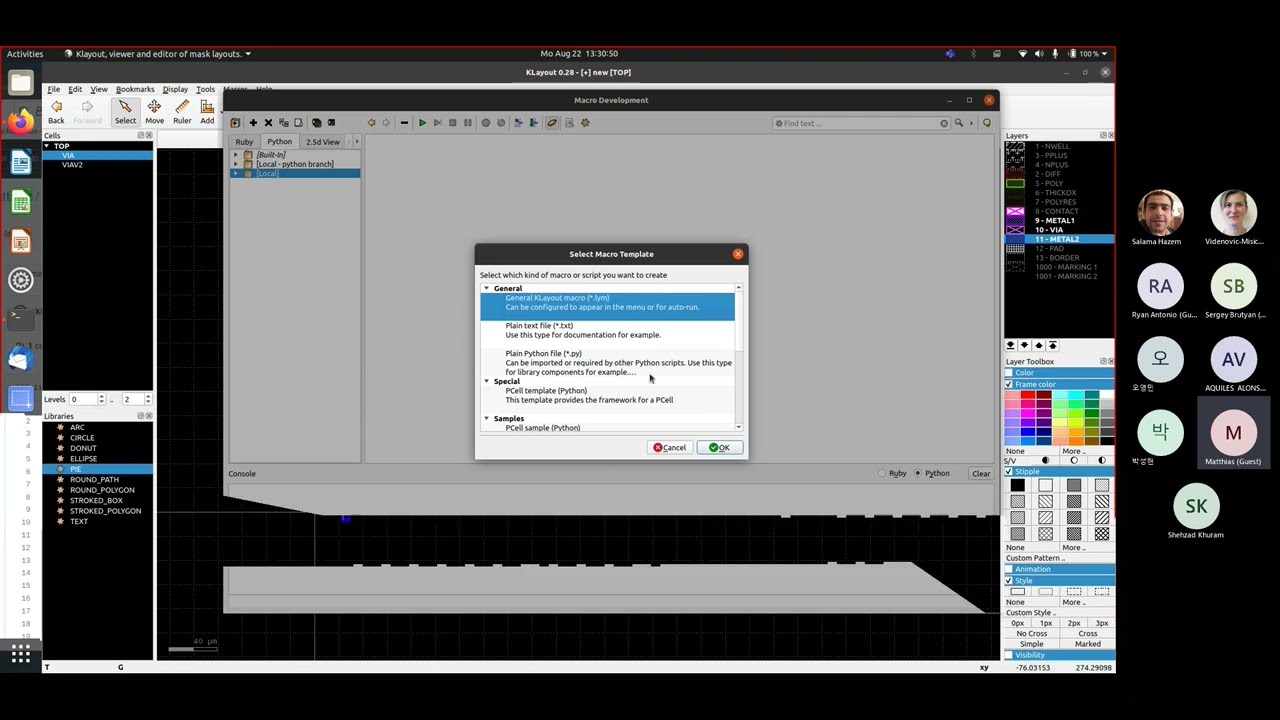This screenshot has width=1280, height=720.
Task: Click the Add tool in toolbar
Action: (207, 112)
